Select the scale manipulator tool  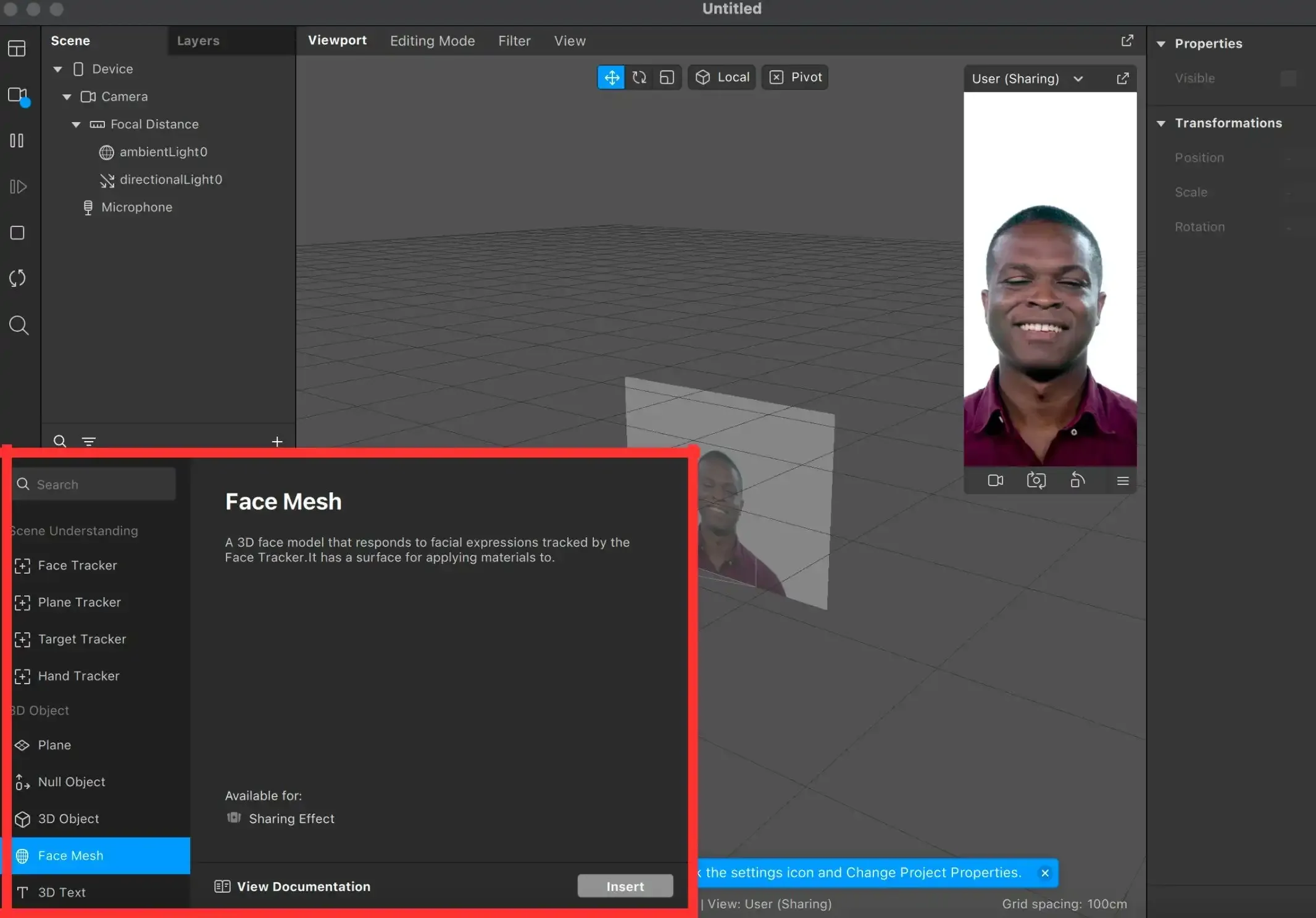(667, 77)
